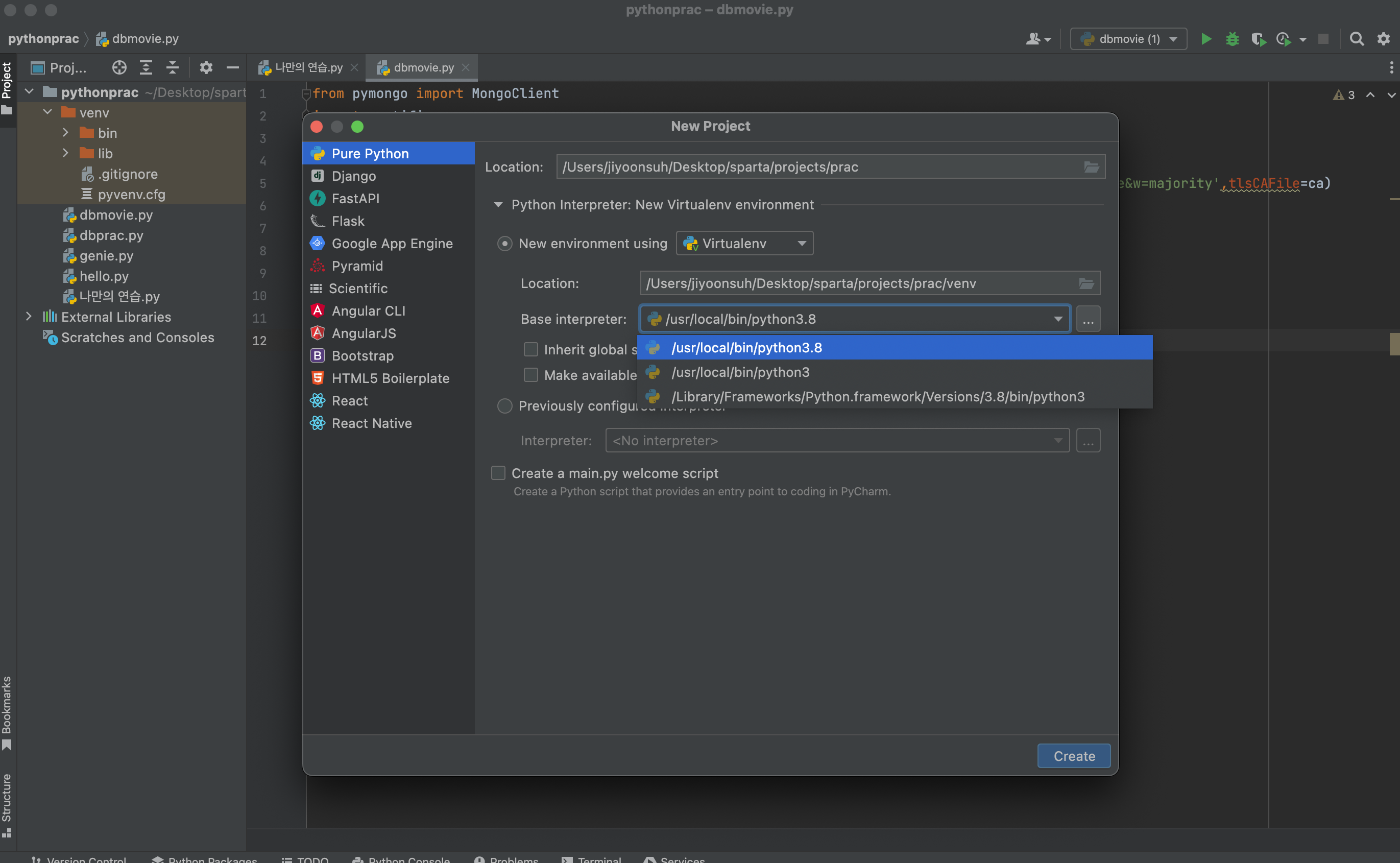Collapse Python Interpreter section triangle
Screen dimensions: 1400x863
click(498, 204)
